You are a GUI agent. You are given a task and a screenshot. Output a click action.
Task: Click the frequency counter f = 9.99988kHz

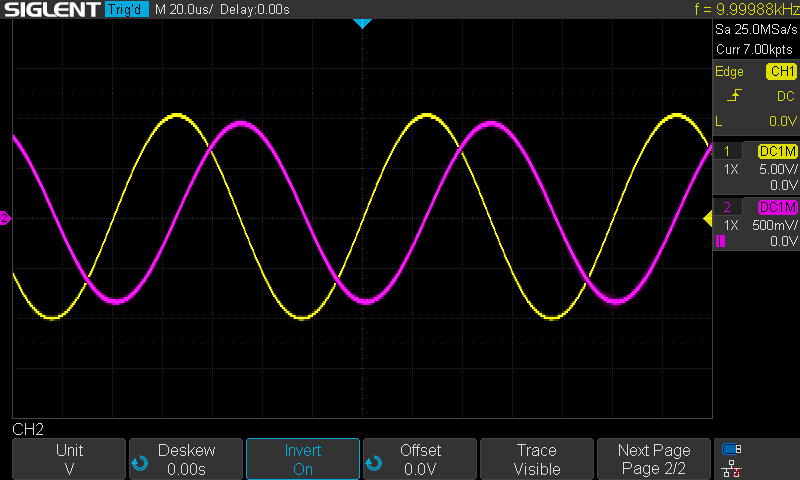click(x=746, y=9)
